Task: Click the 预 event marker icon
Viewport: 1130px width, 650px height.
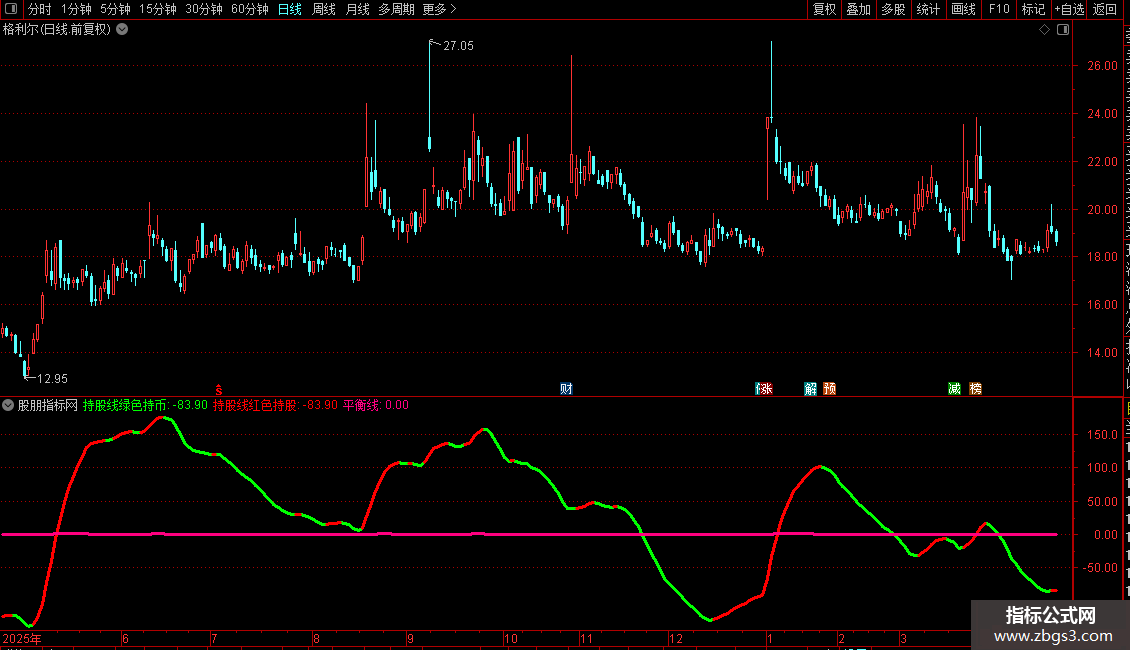Action: point(829,389)
